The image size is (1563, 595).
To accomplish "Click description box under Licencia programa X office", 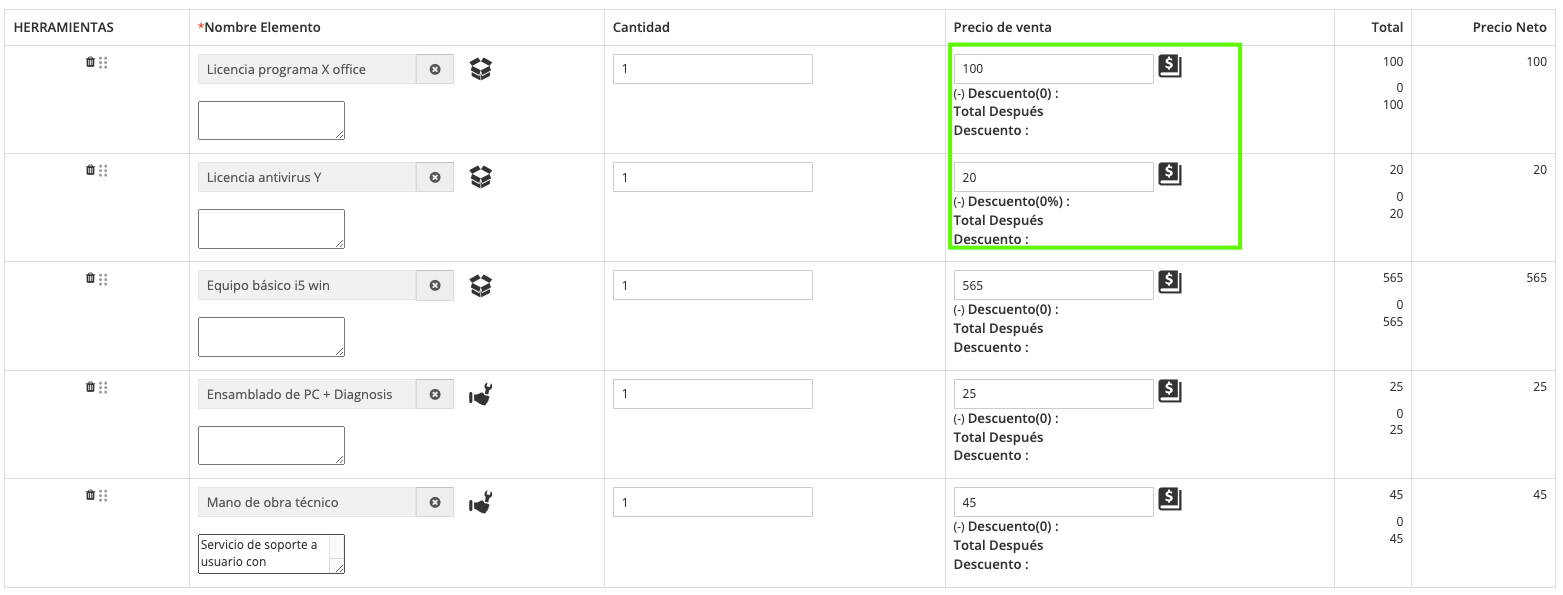I will tap(271, 120).
